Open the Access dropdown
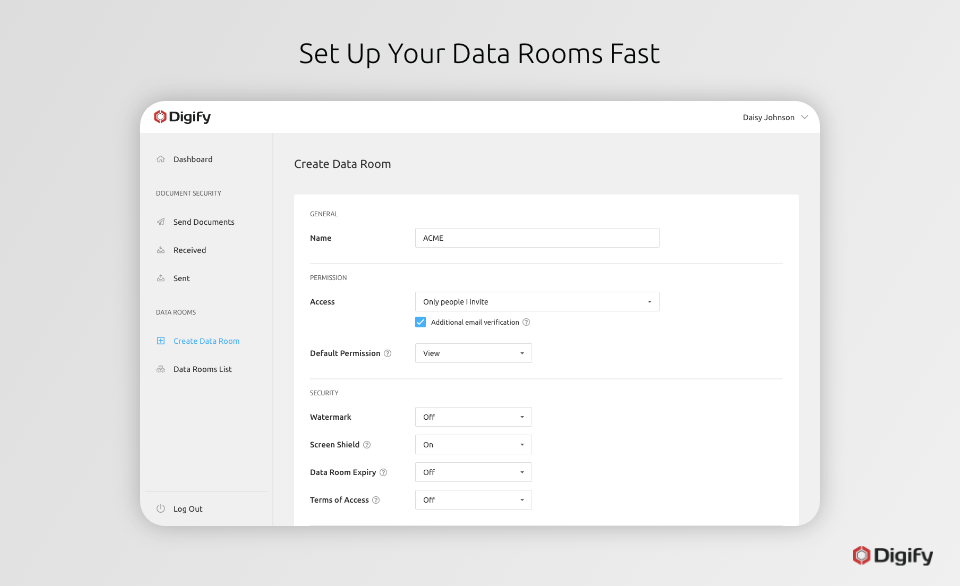The height and width of the screenshot is (586, 960). tap(537, 301)
